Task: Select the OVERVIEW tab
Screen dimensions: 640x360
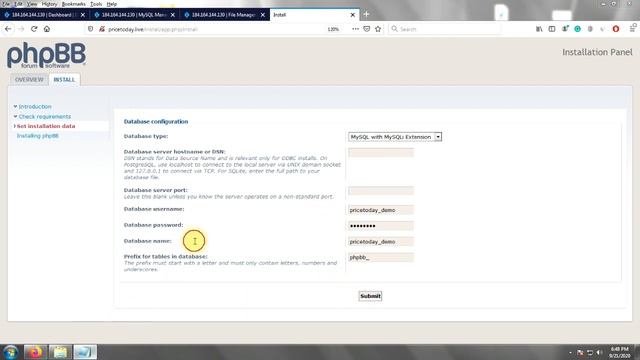Action: click(x=29, y=79)
